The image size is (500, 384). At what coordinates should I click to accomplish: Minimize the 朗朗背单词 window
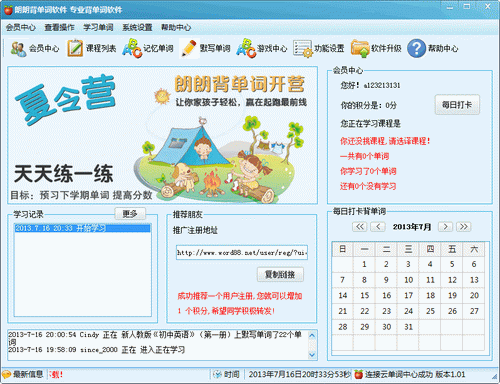pos(450,7)
